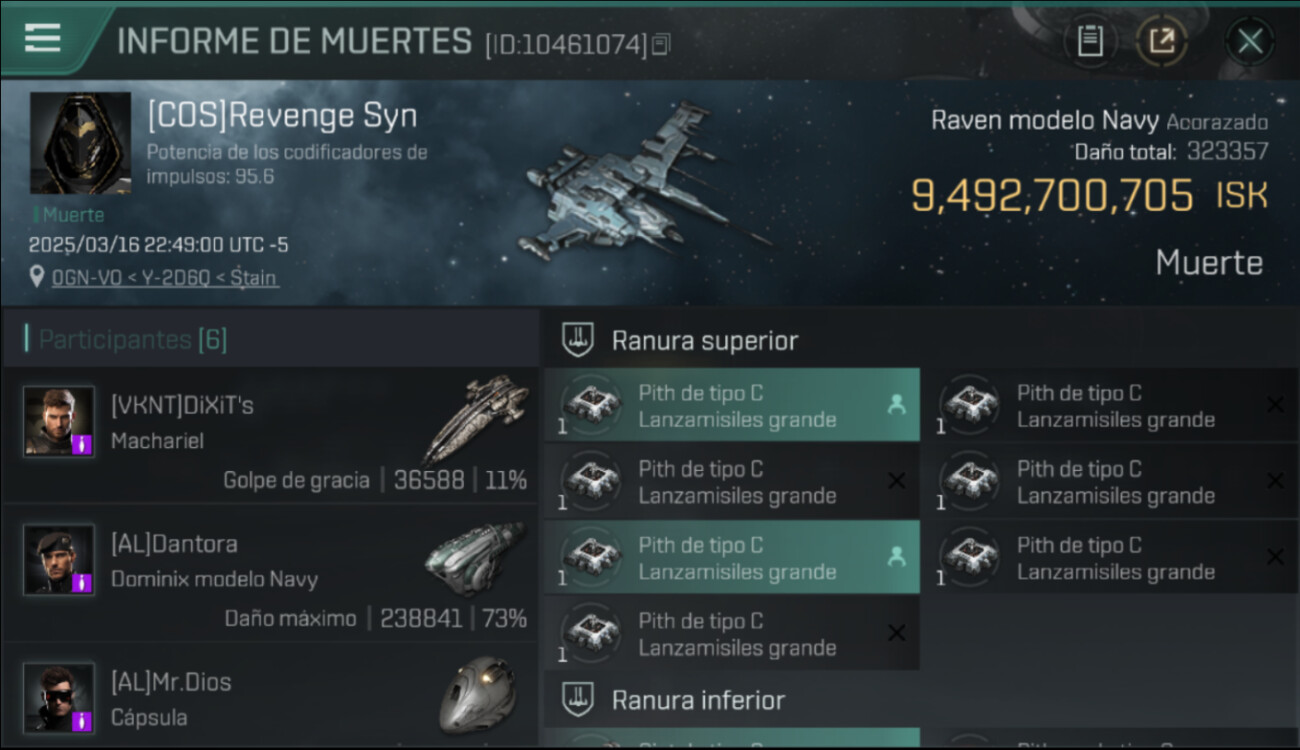Tap the purple info badge on Dantora's portrait
The width and height of the screenshot is (1300, 750).
coord(83,582)
